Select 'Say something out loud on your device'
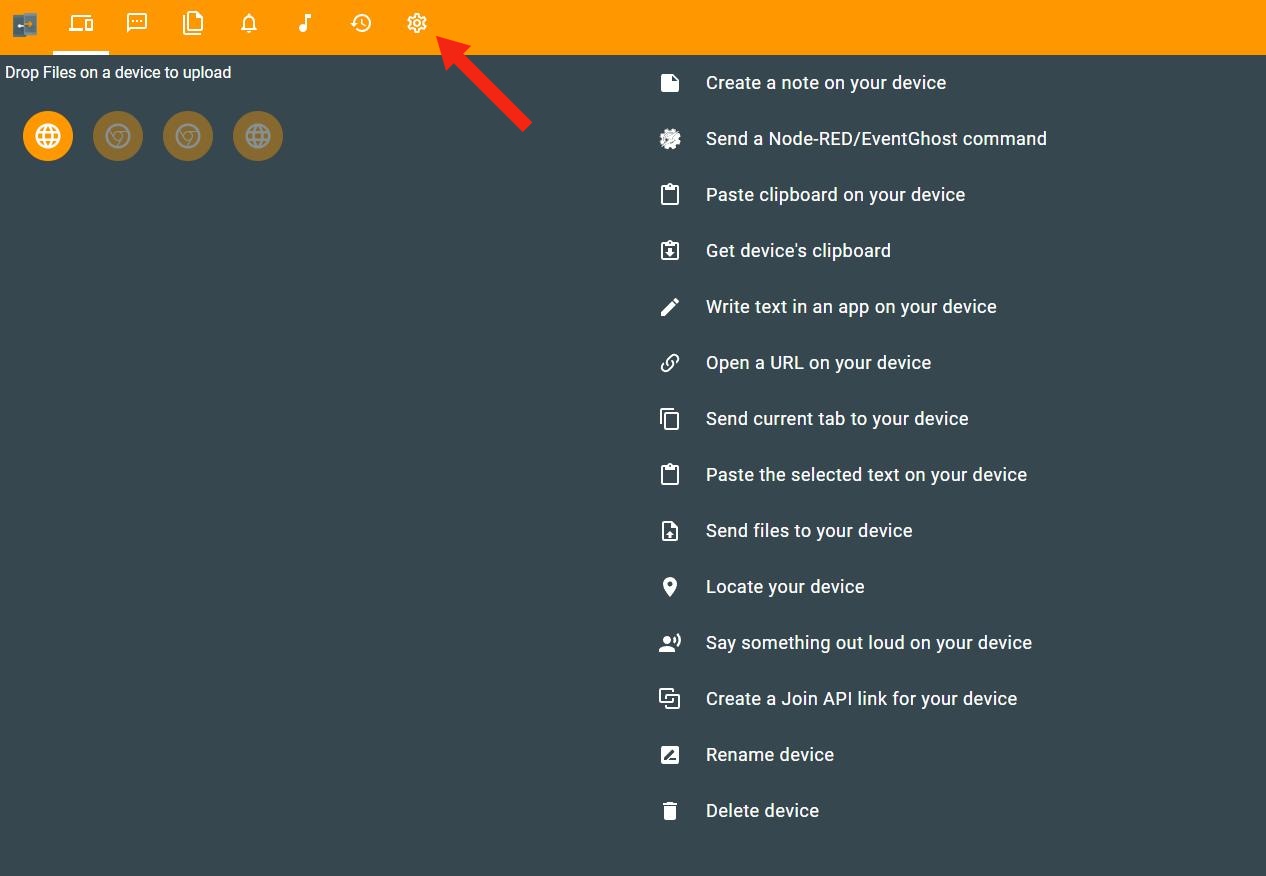This screenshot has width=1266, height=876. [x=868, y=643]
